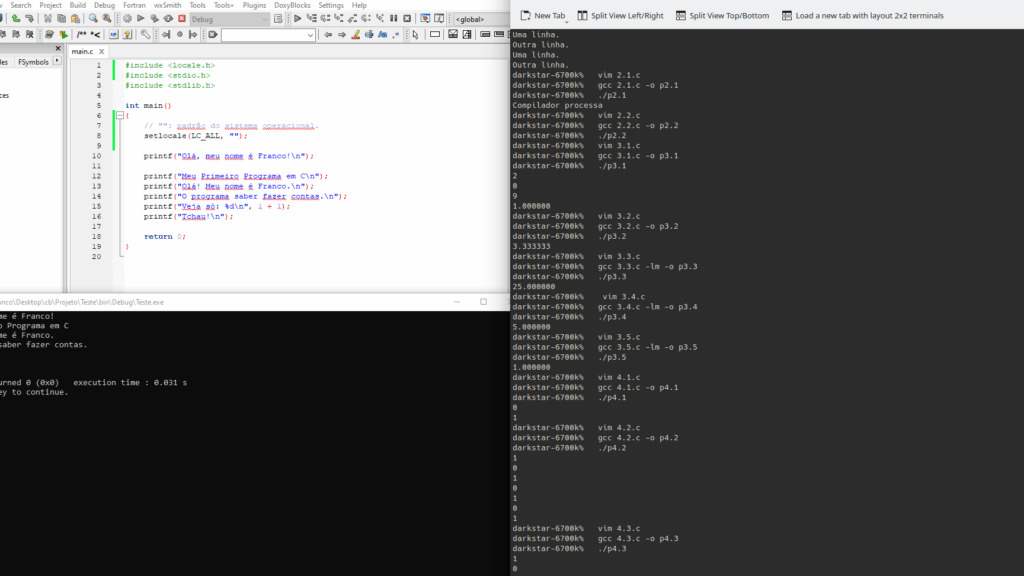Screen dimensions: 1024x576
Task: Minimize the Teste.exe console window
Action: [x=457, y=302]
